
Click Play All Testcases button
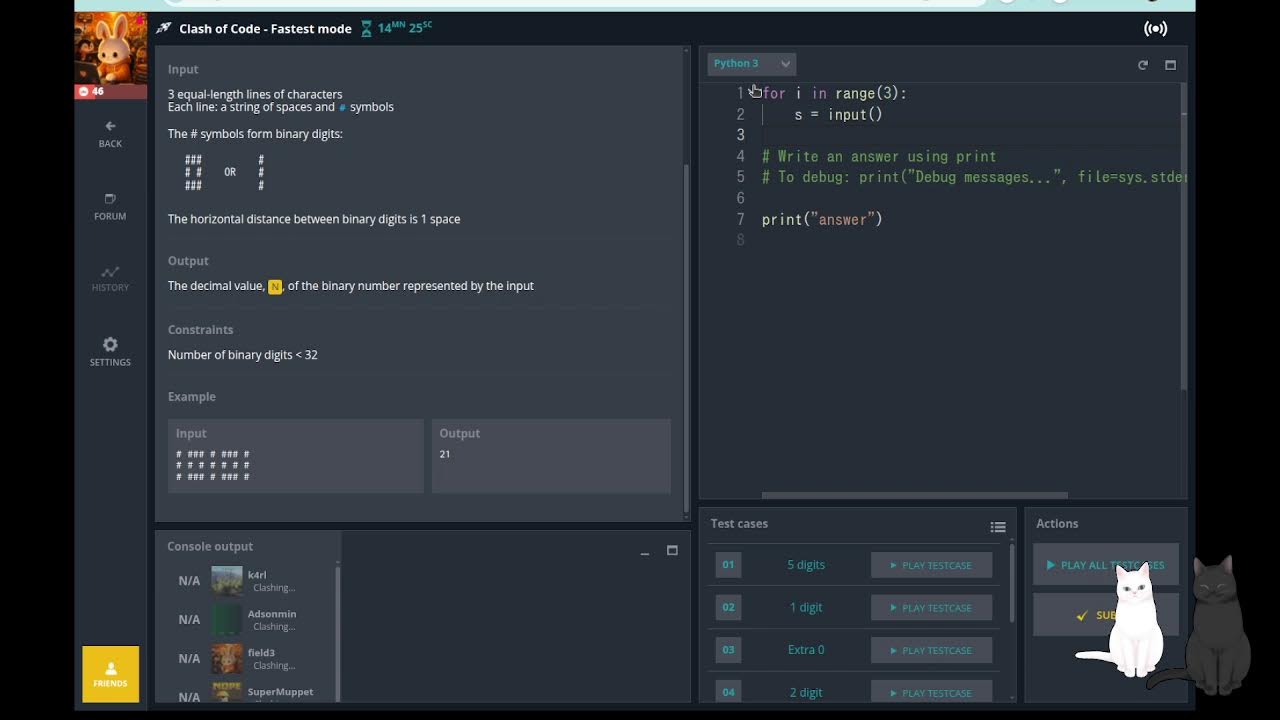click(1105, 565)
